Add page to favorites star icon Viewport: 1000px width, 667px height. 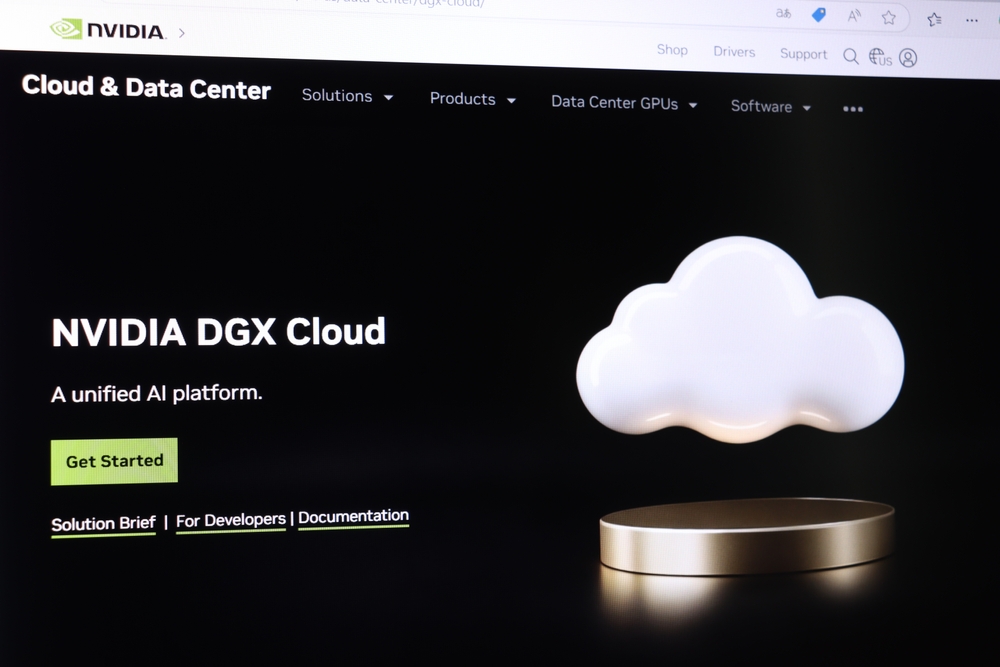(888, 18)
